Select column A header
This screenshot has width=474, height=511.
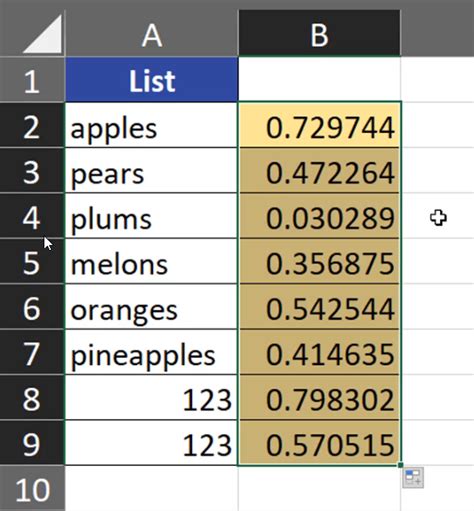tap(152, 33)
